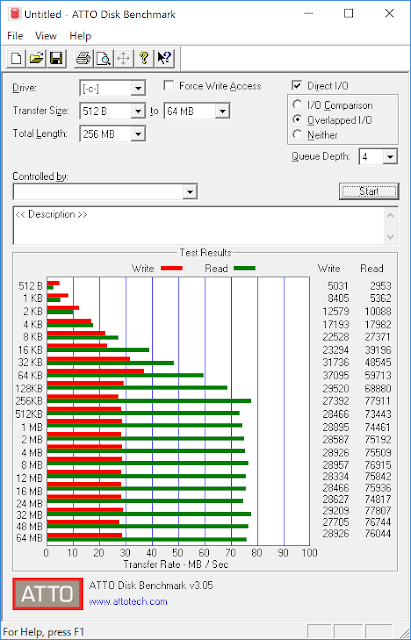Open the www.attotech.com link

click(128, 601)
